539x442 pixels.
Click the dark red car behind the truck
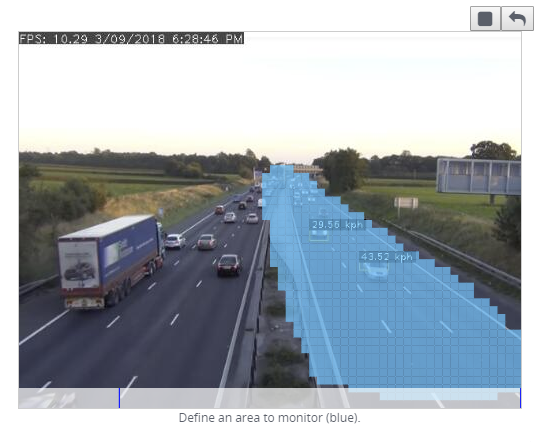pos(229,265)
